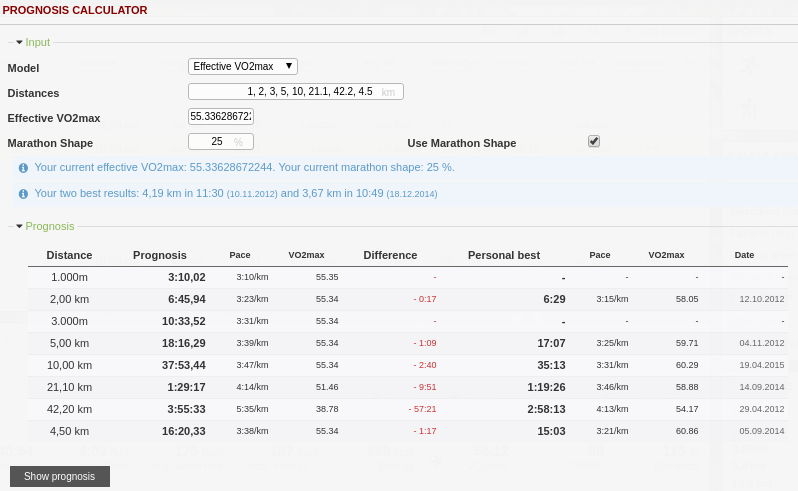Click the info icon beside current effective VO2max

coord(23,168)
